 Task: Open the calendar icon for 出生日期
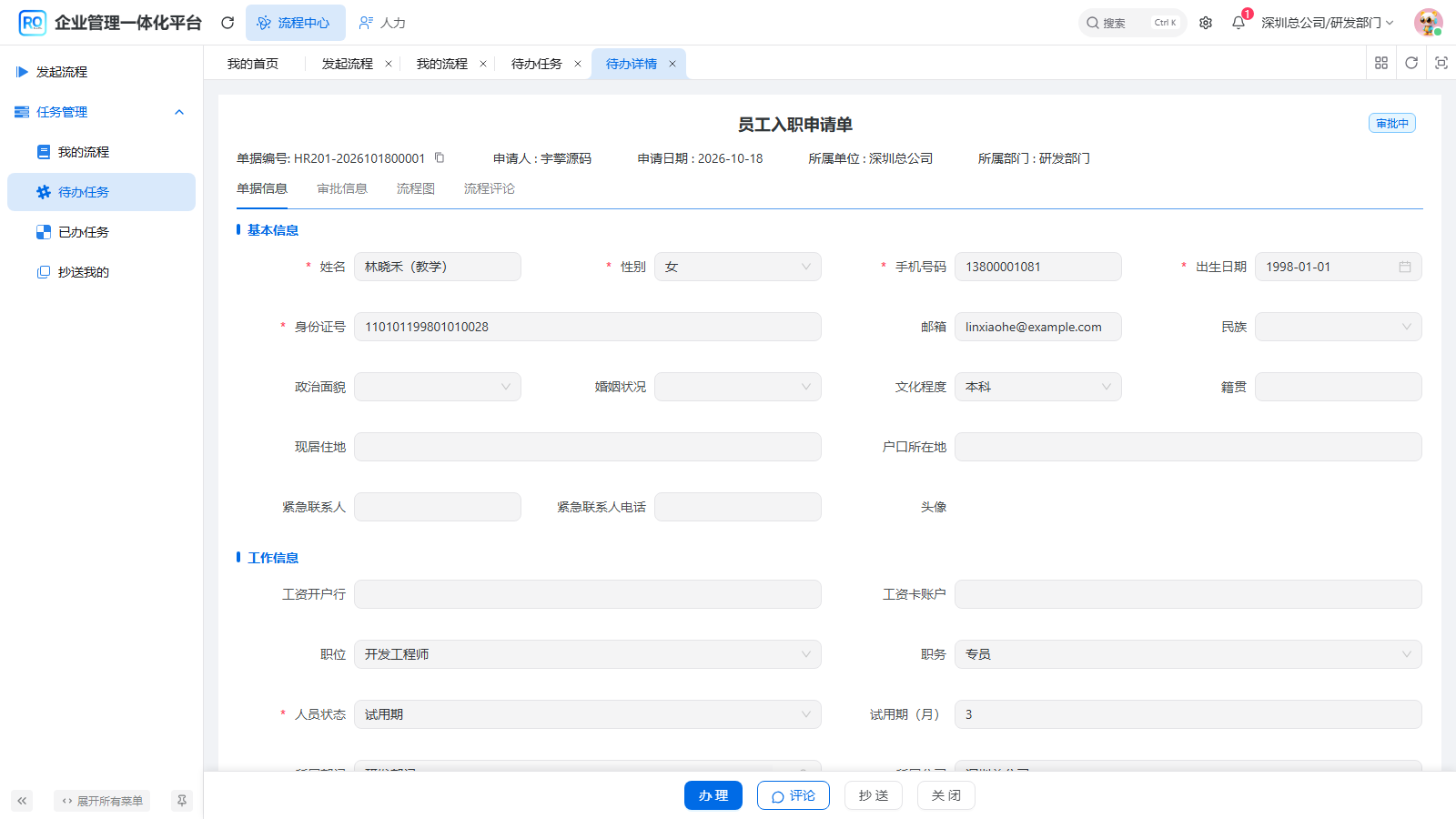pyautogui.click(x=1405, y=267)
